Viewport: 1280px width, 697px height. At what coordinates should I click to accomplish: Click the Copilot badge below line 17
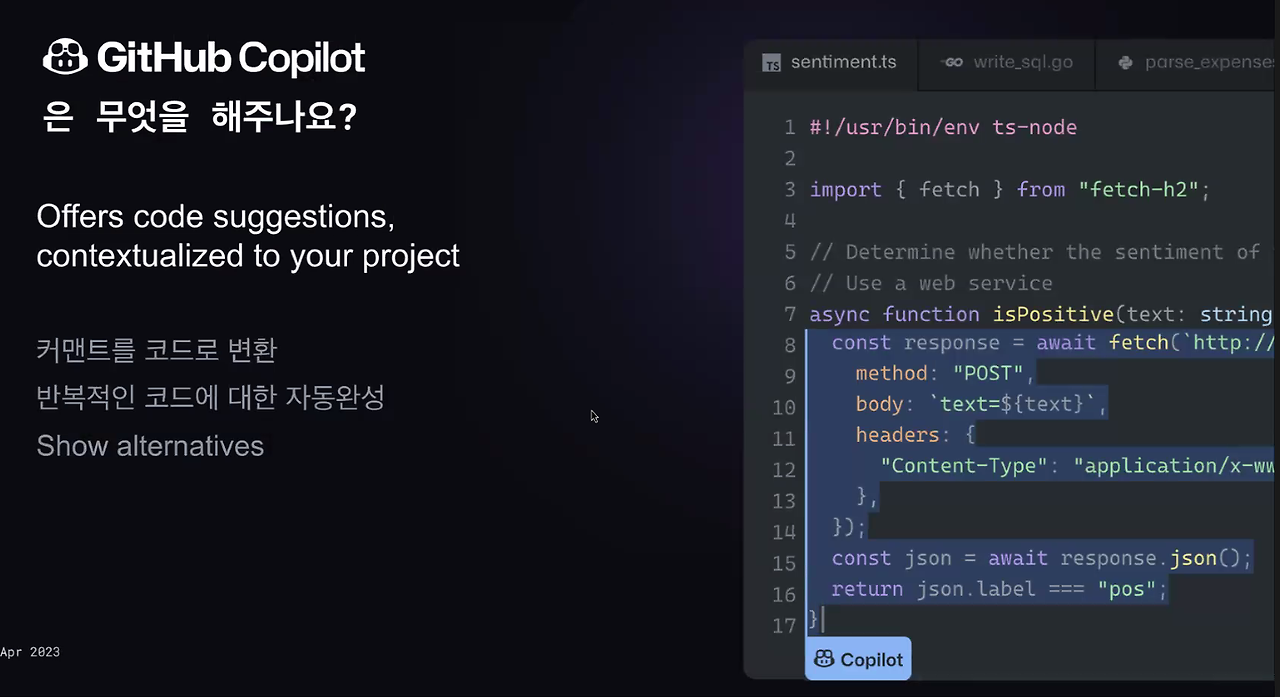tap(857, 659)
